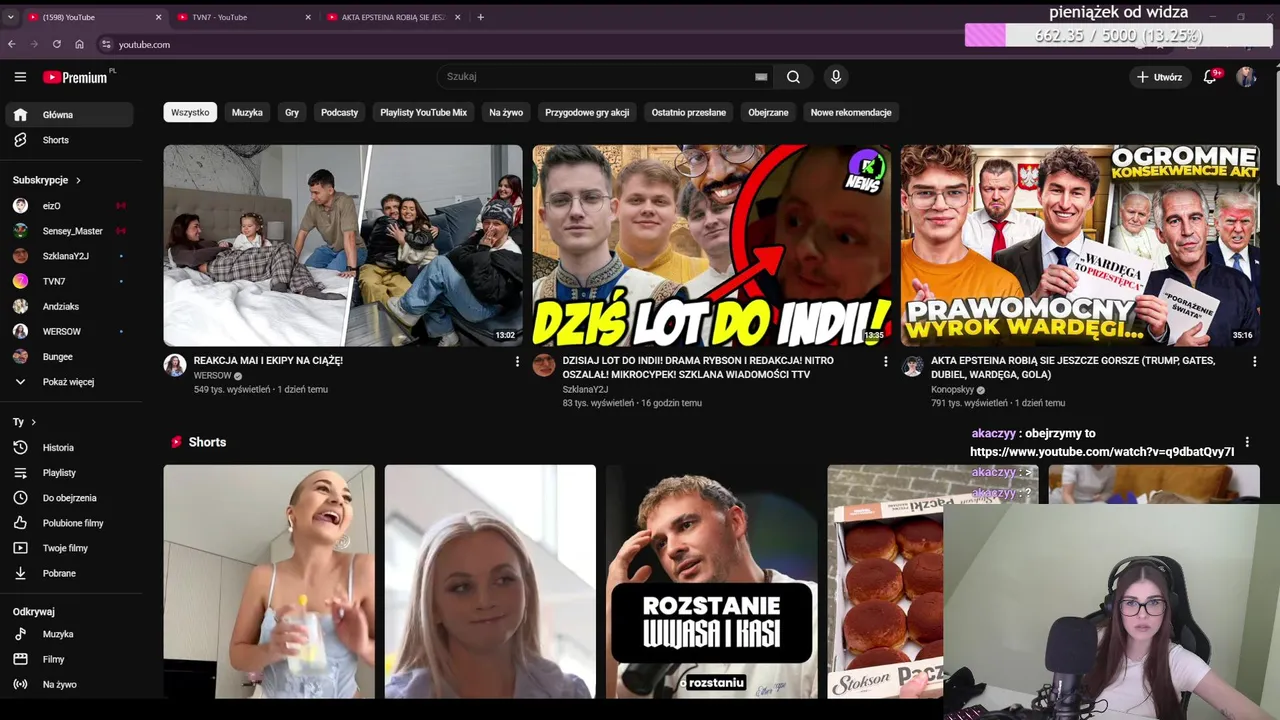Expand subscriptions with Pokaż więcej
Viewport: 1280px width, 720px height.
pos(68,382)
